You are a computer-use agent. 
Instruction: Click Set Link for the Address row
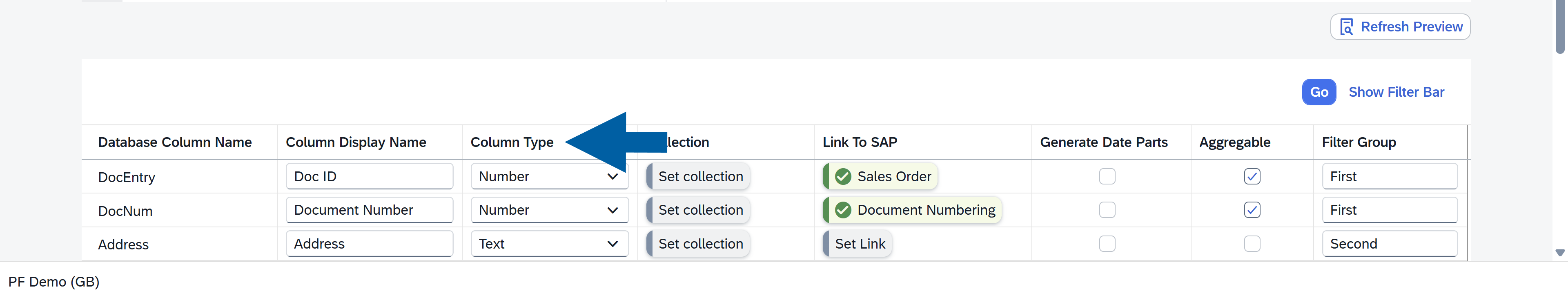point(860,244)
